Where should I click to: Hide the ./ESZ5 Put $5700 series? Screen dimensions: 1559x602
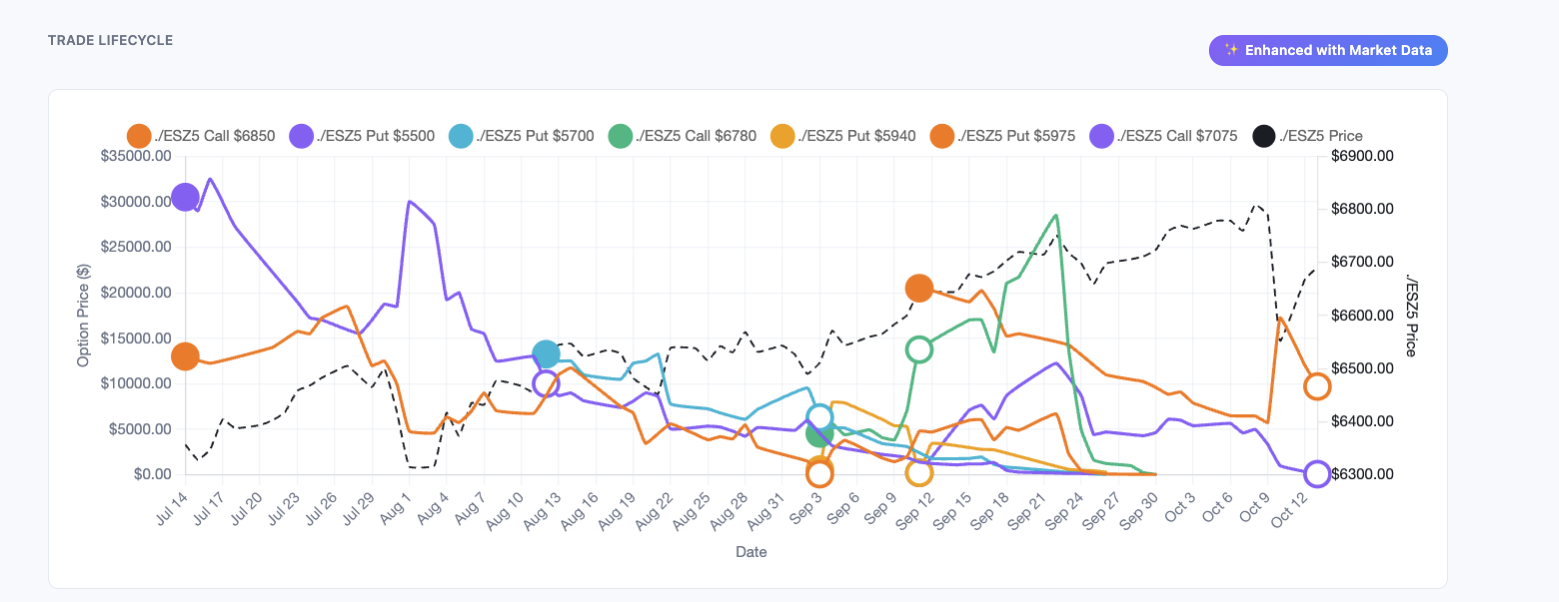tap(522, 135)
